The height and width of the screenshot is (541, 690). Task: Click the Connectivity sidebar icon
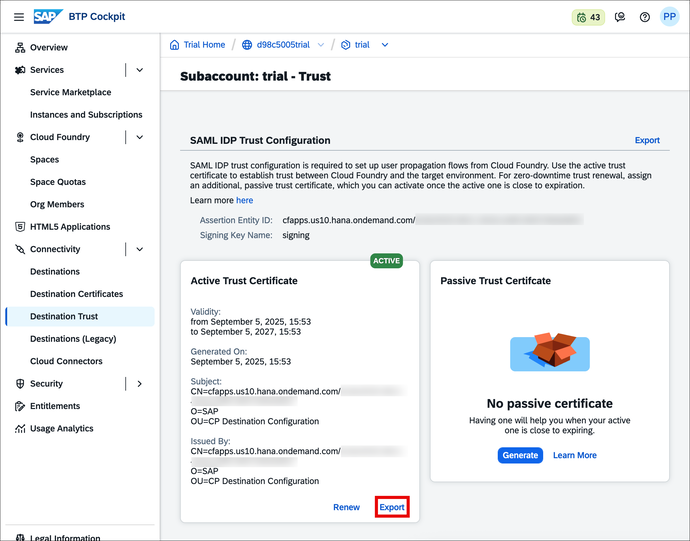[20, 249]
